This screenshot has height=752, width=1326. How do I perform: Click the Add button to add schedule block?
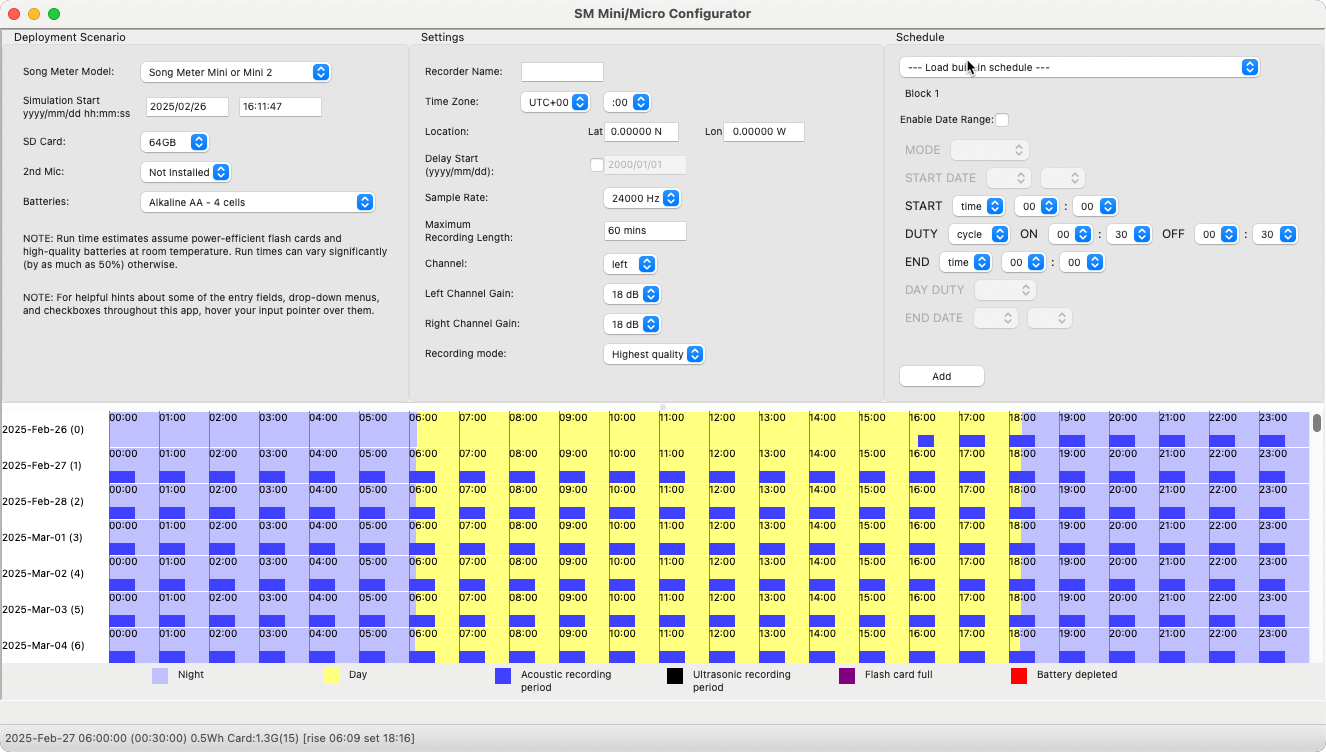coord(941,376)
